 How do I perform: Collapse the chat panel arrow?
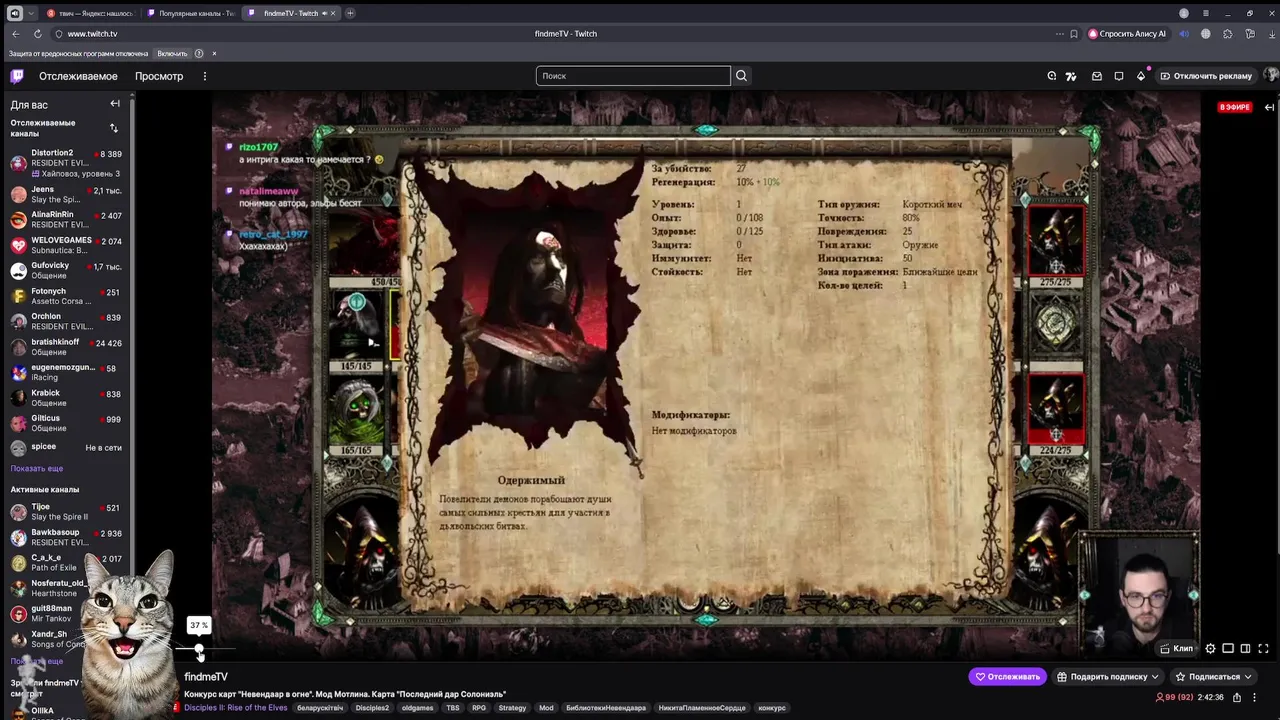tap(1269, 107)
